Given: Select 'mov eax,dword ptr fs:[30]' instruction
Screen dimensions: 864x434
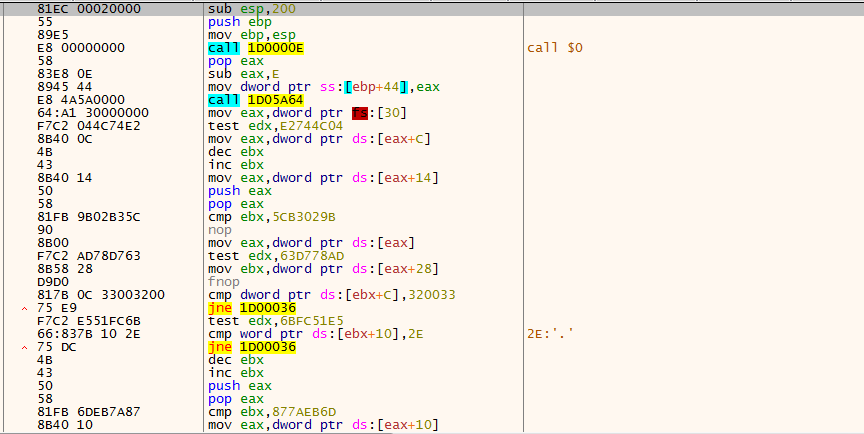Looking at the screenshot, I should tap(307, 113).
